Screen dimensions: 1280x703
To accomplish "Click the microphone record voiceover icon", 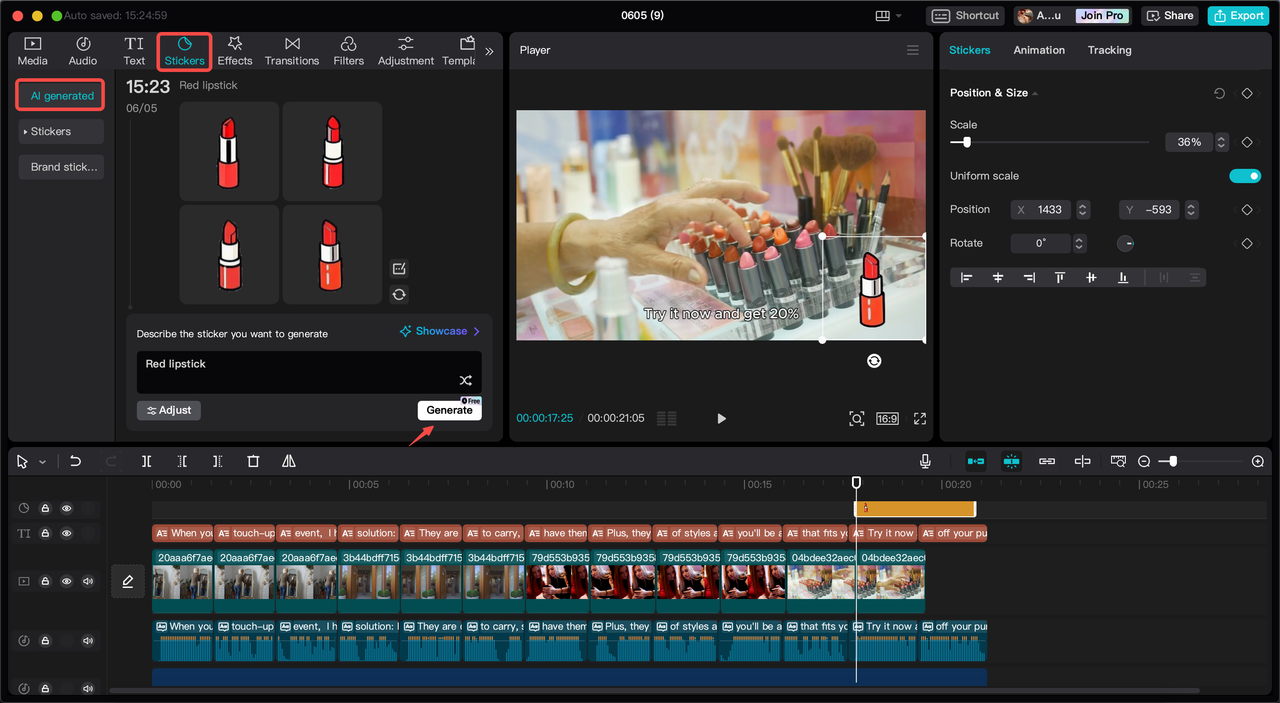I will [x=925, y=461].
